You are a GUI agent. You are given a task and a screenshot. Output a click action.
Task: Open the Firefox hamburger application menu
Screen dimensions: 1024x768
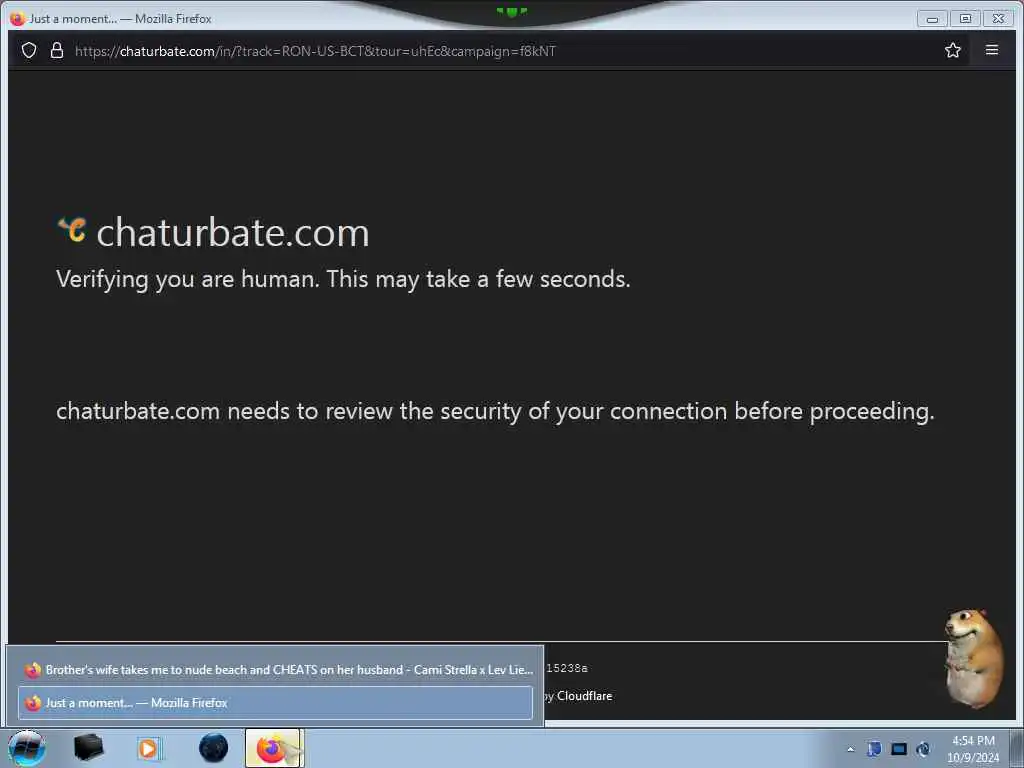coord(991,50)
